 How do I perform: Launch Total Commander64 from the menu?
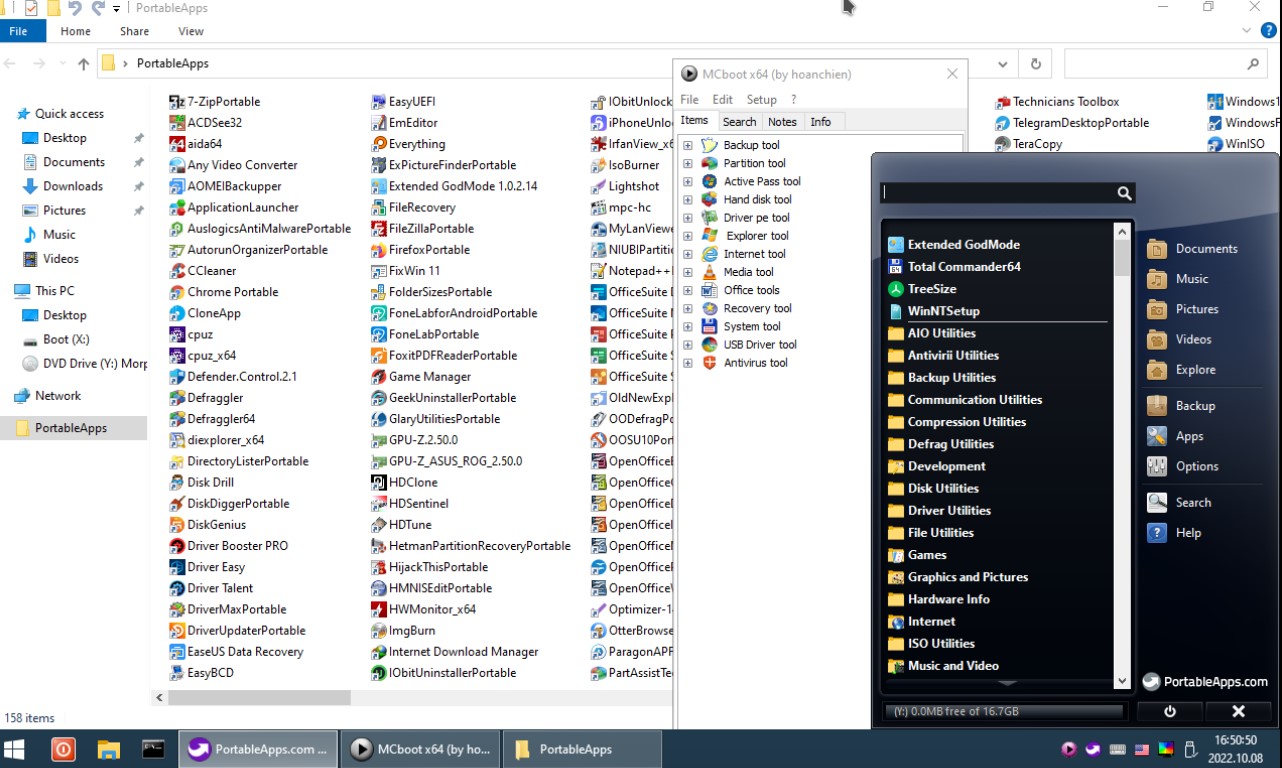coord(963,267)
